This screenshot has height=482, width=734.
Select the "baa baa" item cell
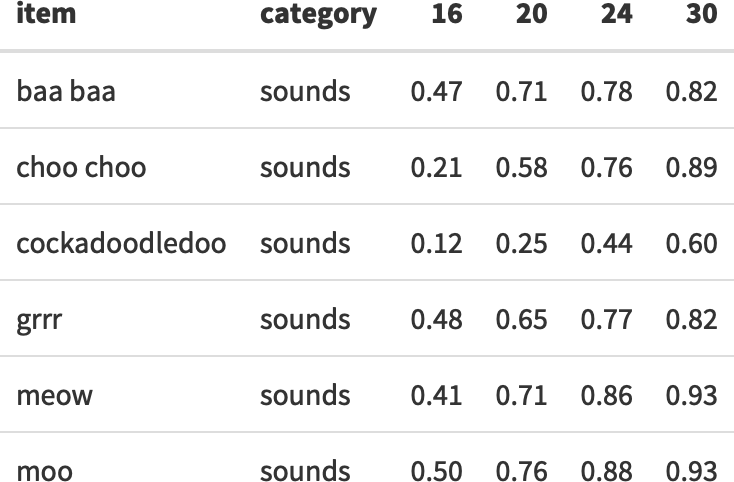coord(66,92)
